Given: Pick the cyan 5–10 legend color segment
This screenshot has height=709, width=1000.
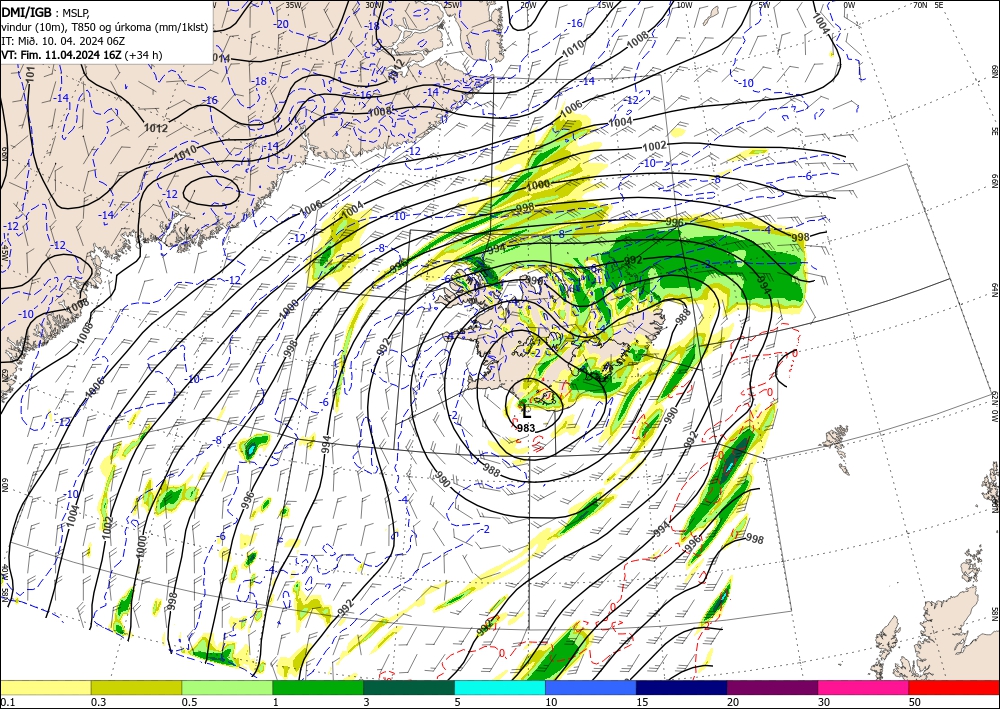Looking at the screenshot, I should tap(500, 687).
